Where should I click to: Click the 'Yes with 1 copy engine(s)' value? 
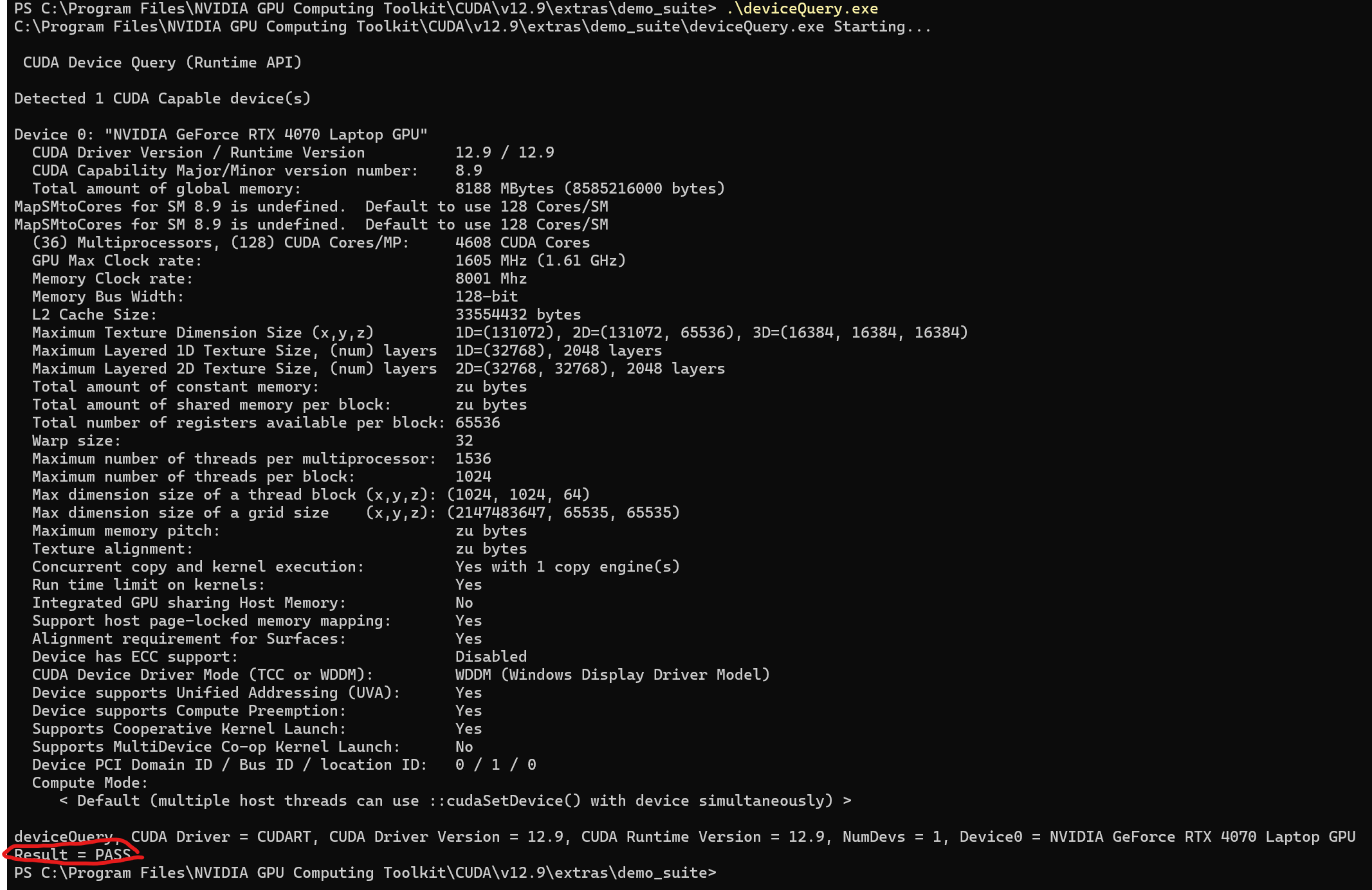[x=567, y=567]
